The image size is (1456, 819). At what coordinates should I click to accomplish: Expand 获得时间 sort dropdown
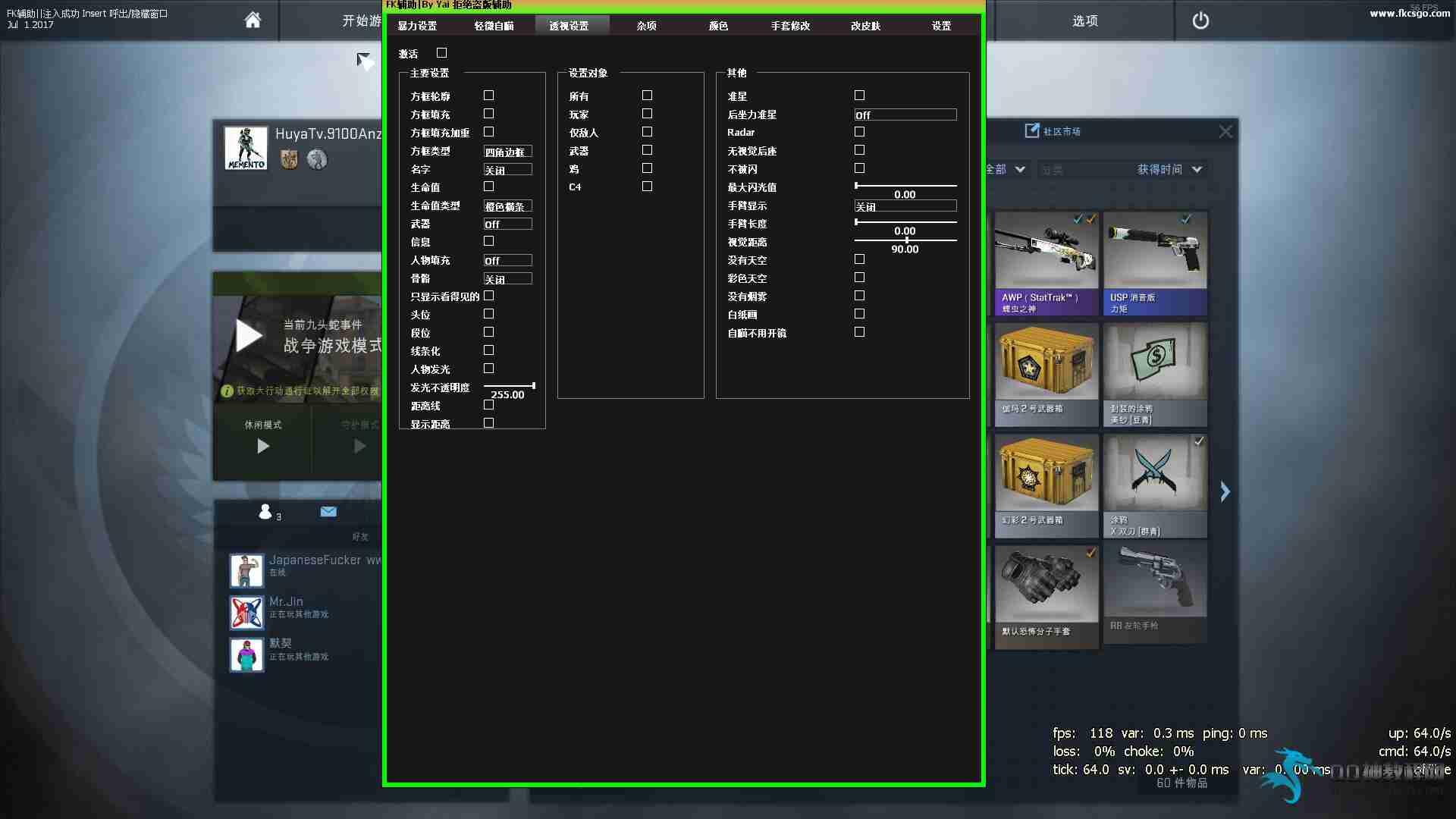(x=1169, y=169)
